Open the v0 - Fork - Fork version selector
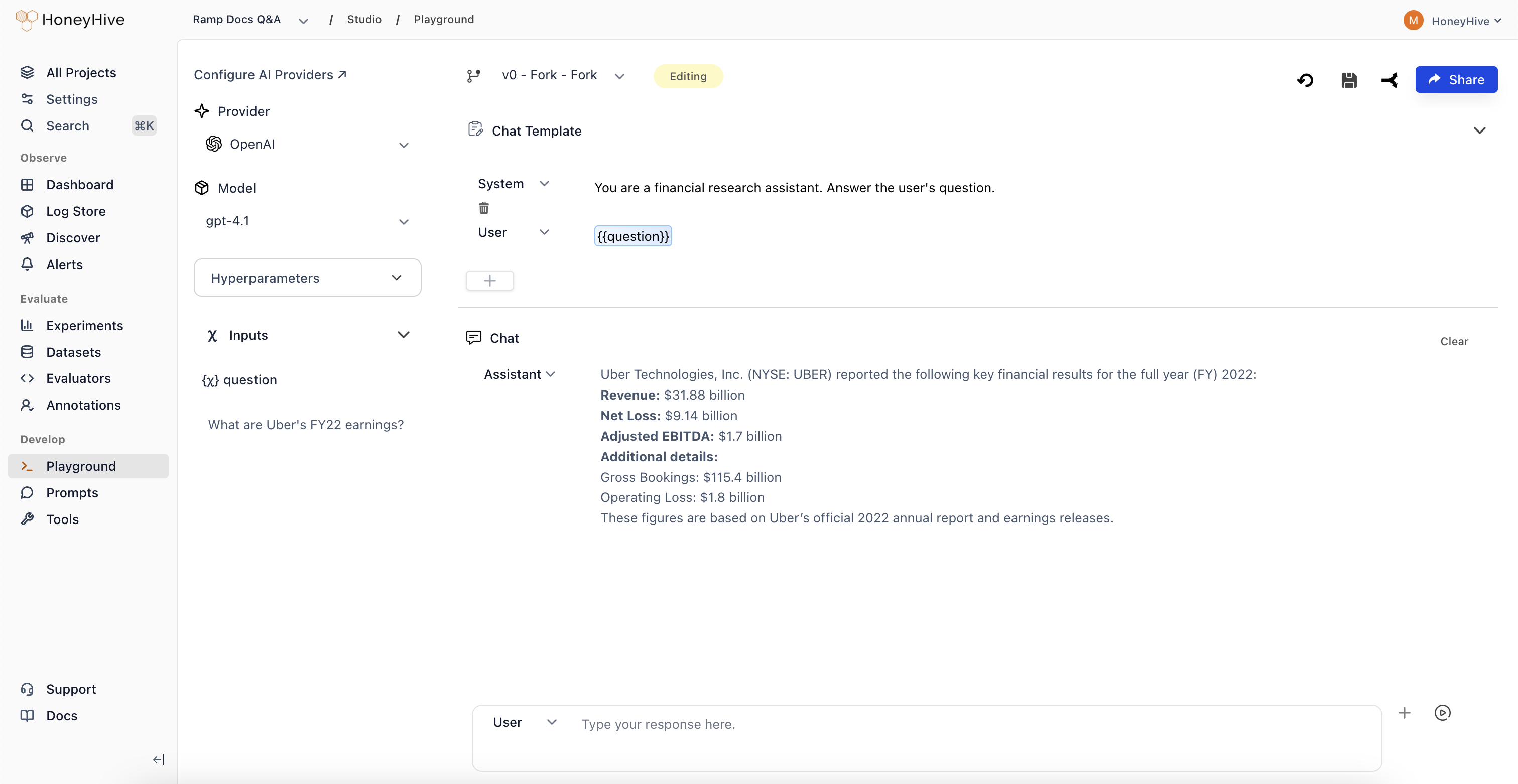 [562, 75]
